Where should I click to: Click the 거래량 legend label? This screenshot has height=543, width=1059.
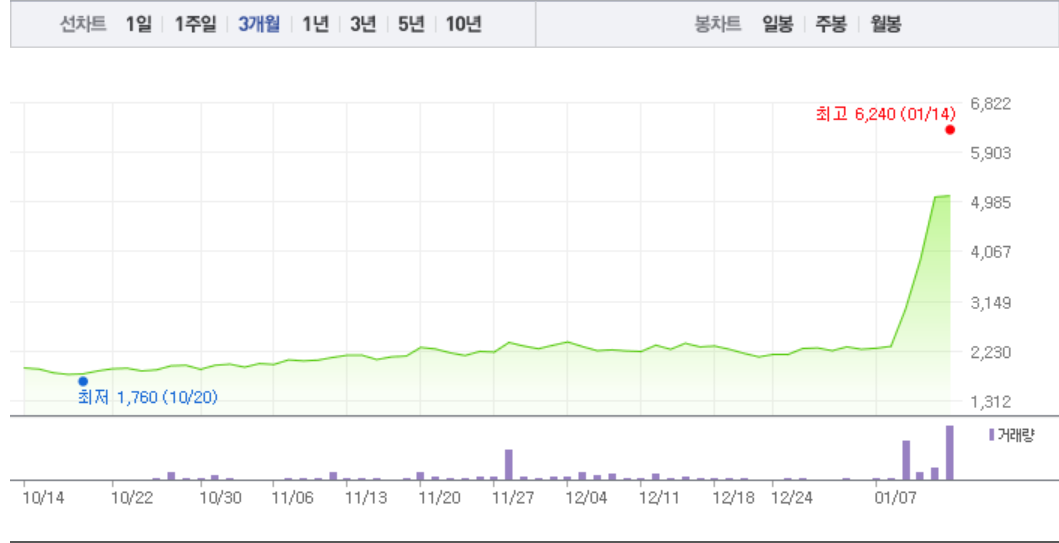click(x=1016, y=435)
